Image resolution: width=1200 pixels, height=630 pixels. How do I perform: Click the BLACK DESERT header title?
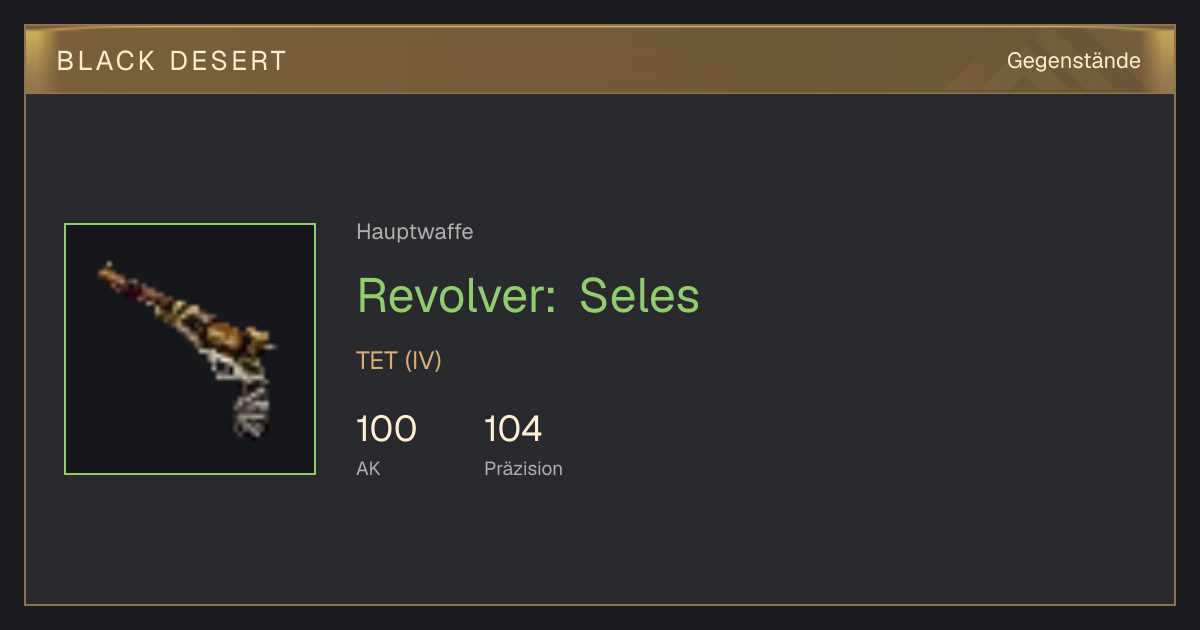coord(172,61)
